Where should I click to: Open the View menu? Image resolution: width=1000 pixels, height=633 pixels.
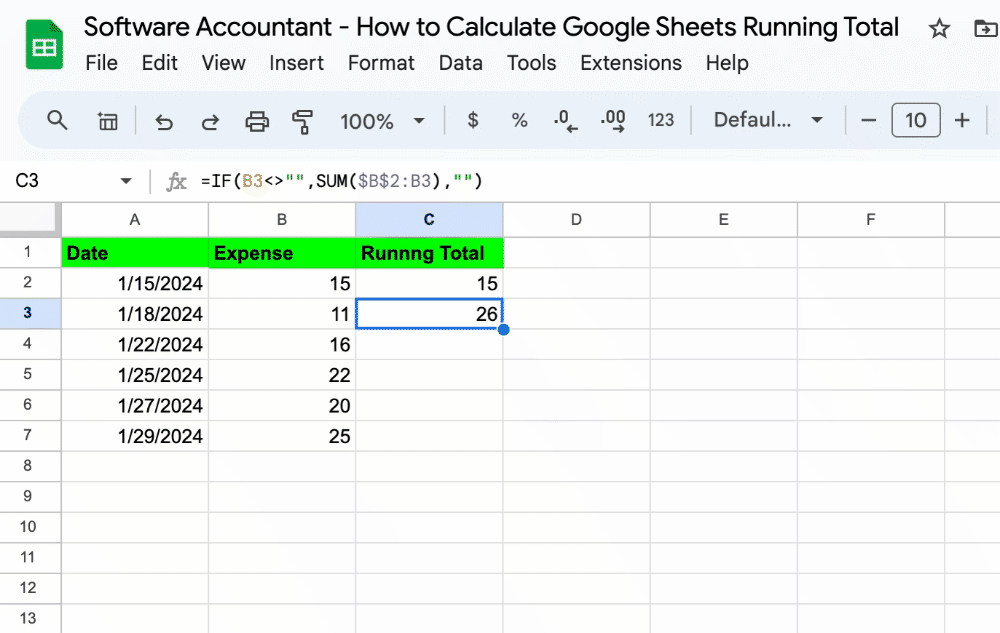click(x=223, y=63)
